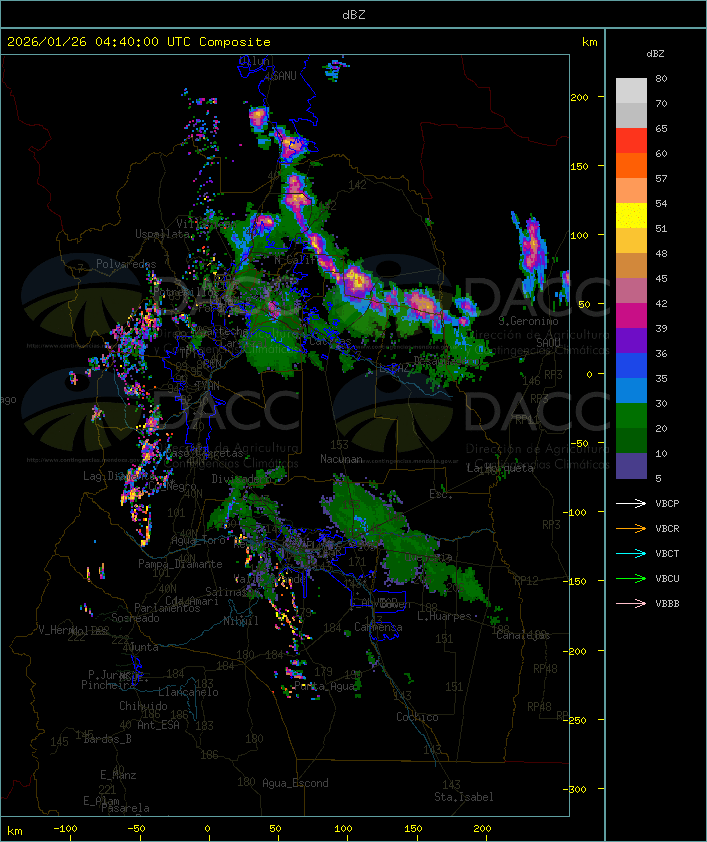Image resolution: width=707 pixels, height=842 pixels.
Task: Pick the bright yellow 51–54 dBZ swatch
Action: click(x=631, y=216)
